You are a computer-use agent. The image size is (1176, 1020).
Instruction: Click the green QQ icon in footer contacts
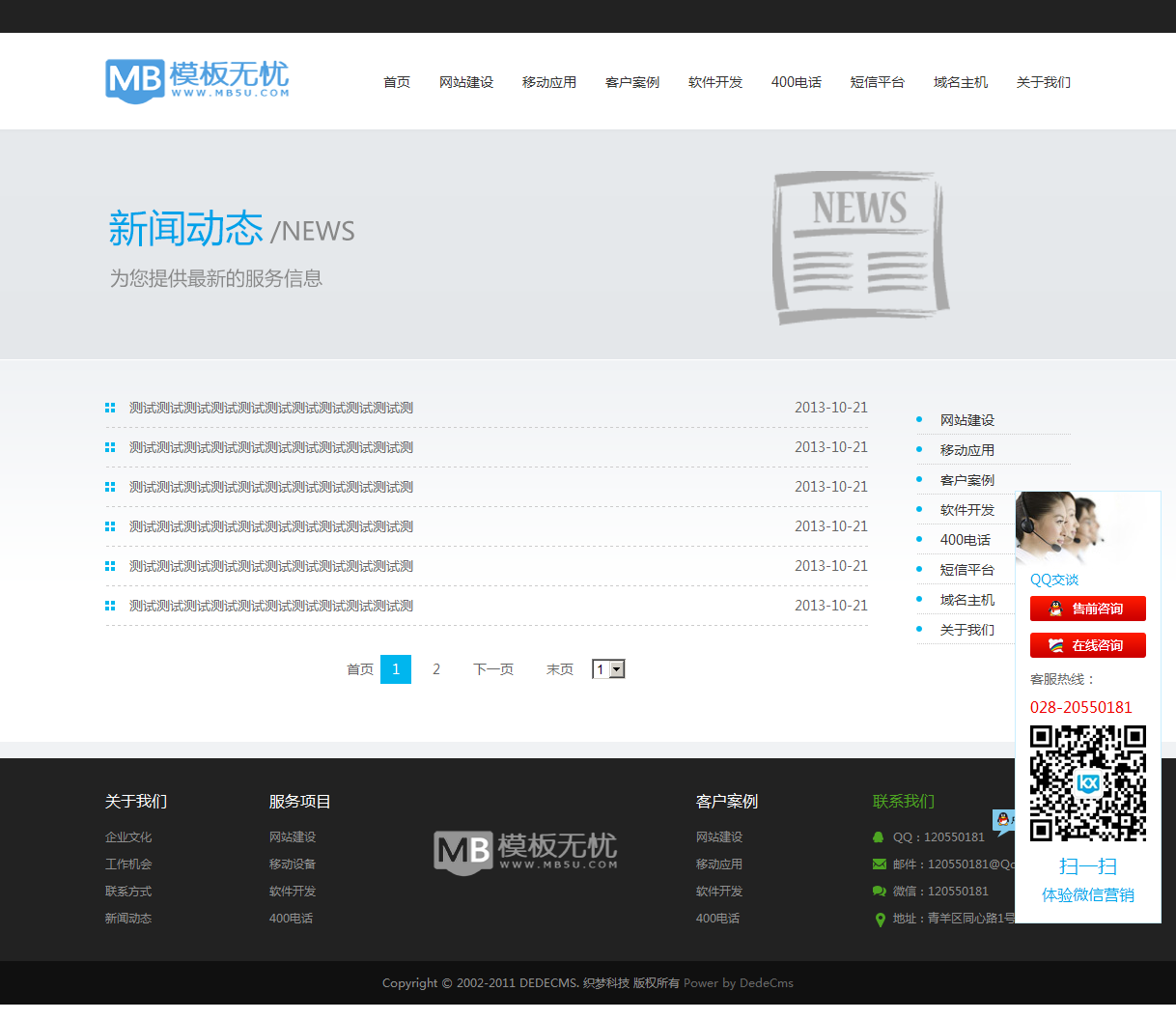(x=879, y=837)
